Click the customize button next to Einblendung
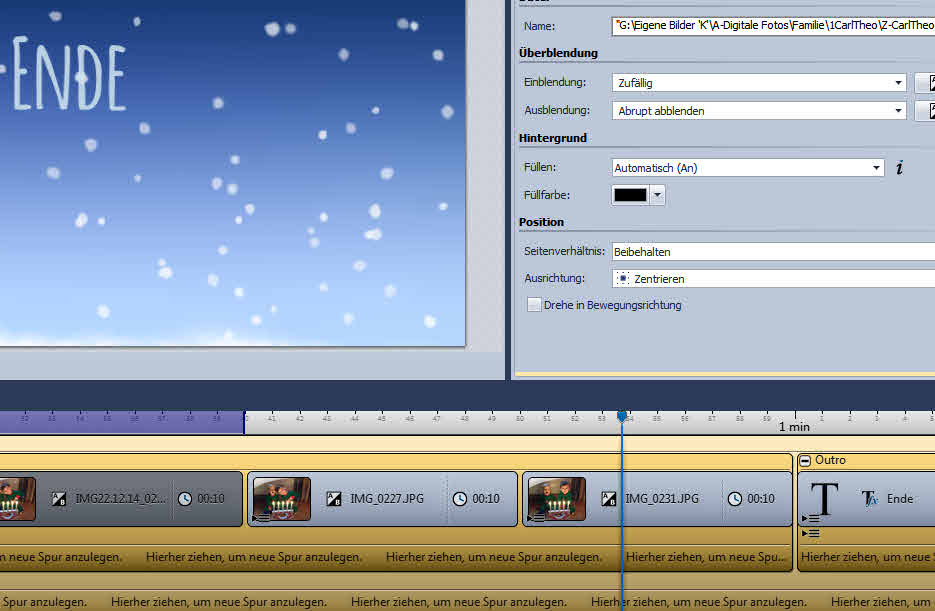935x611 pixels. point(925,83)
